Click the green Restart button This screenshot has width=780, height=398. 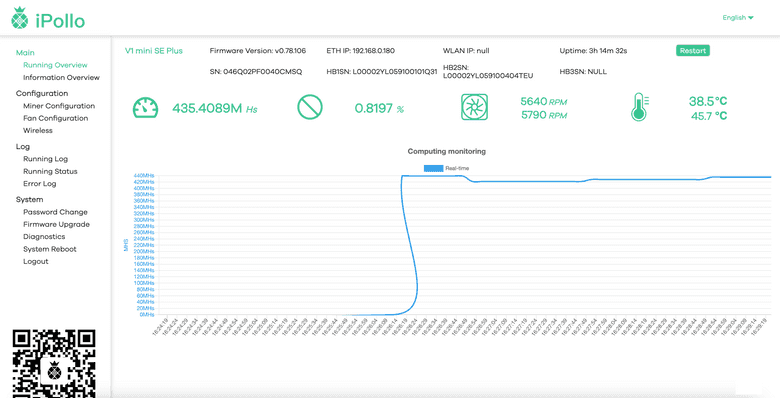[x=692, y=50]
